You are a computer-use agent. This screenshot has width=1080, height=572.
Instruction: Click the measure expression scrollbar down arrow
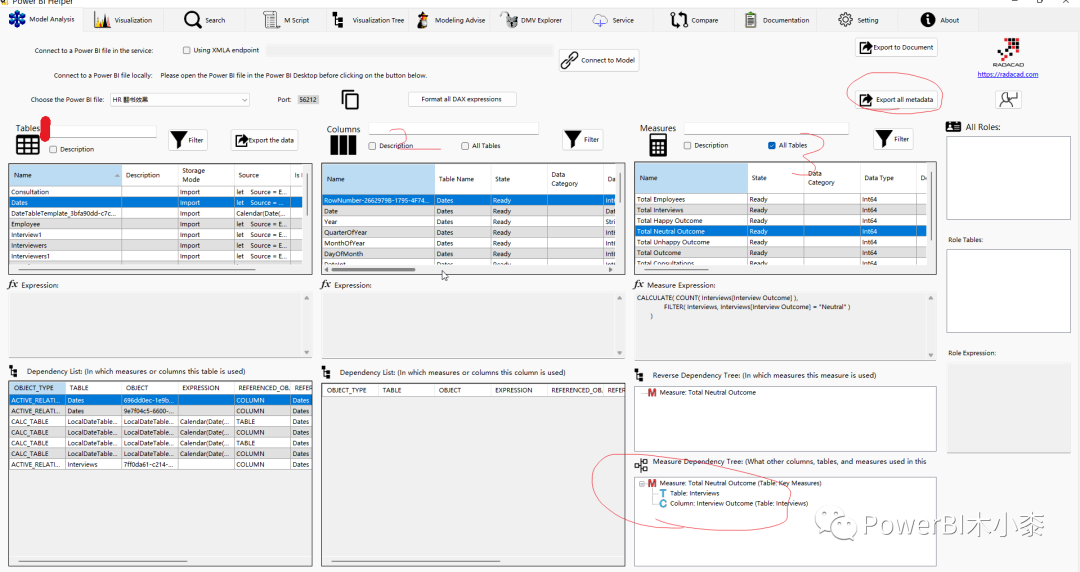[931, 356]
